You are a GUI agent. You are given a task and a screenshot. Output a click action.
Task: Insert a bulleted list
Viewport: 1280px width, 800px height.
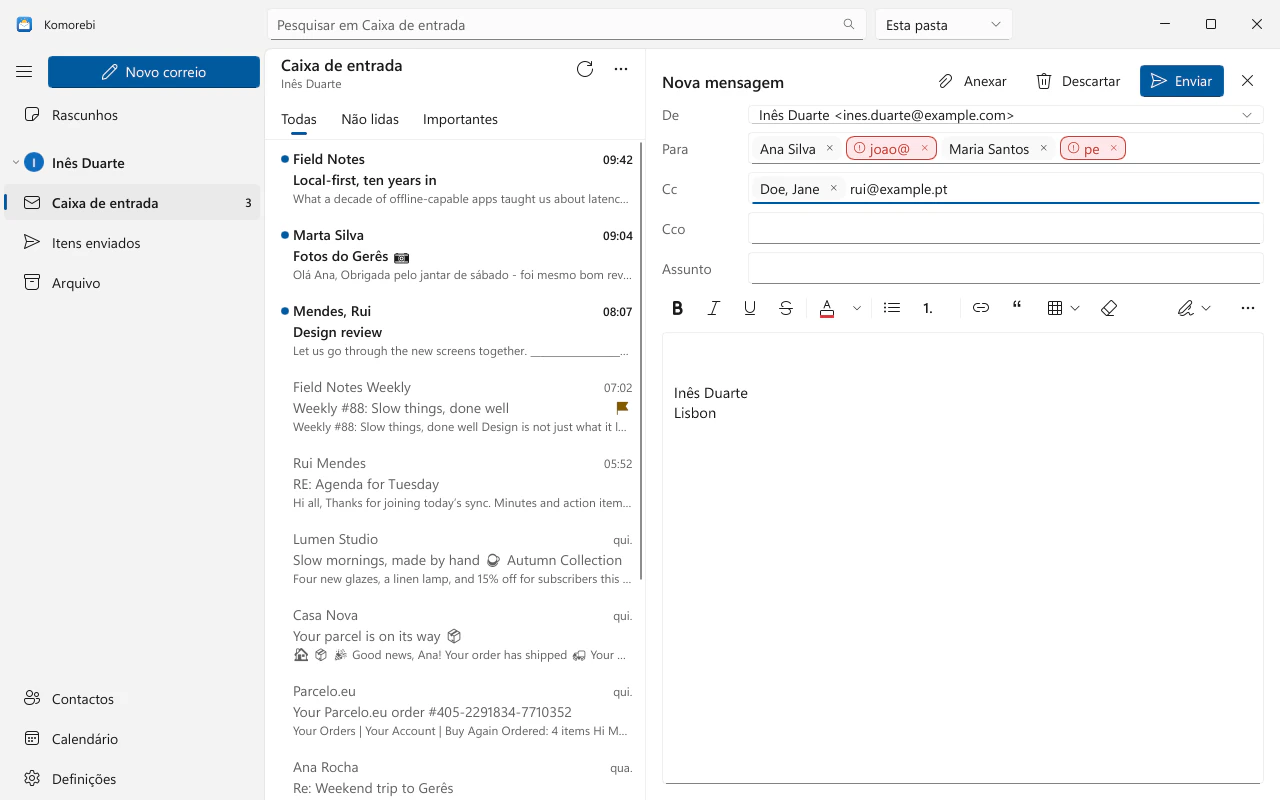[892, 308]
